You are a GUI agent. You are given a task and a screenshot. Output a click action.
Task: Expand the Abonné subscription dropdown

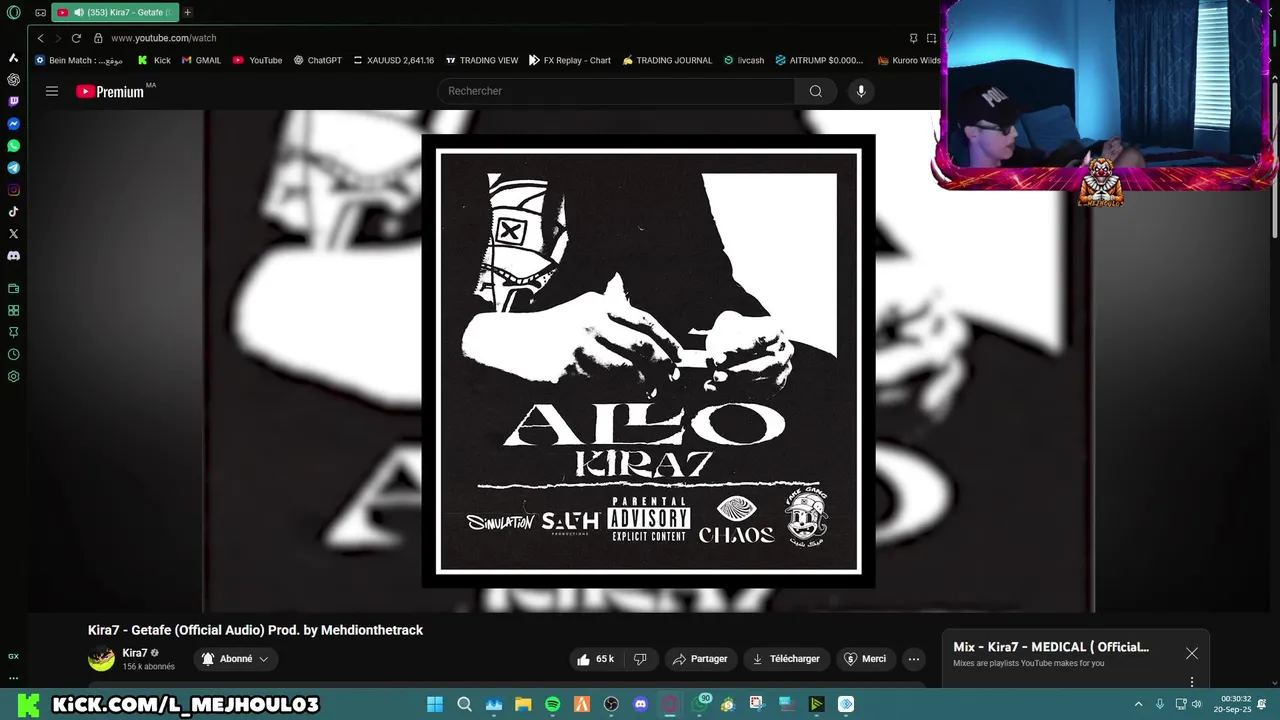coord(235,659)
